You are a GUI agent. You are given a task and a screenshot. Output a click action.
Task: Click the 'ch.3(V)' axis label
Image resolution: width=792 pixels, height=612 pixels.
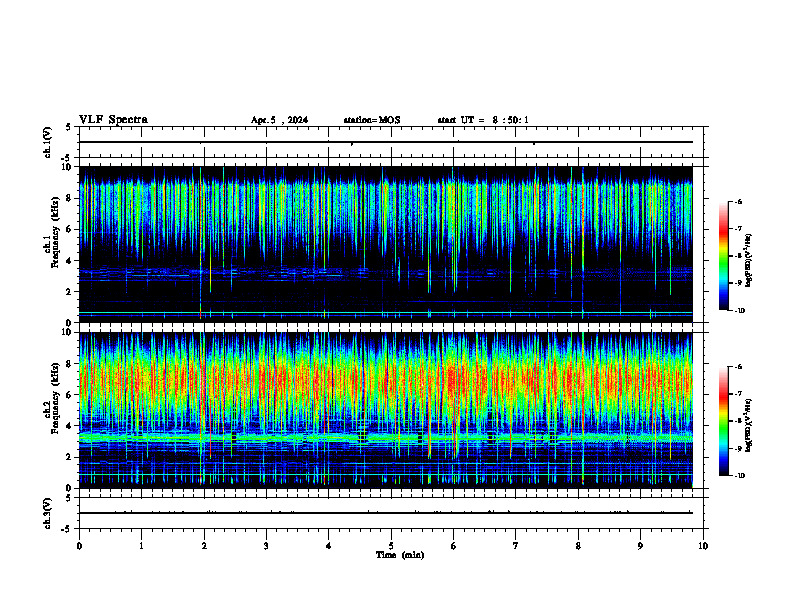click(48, 513)
